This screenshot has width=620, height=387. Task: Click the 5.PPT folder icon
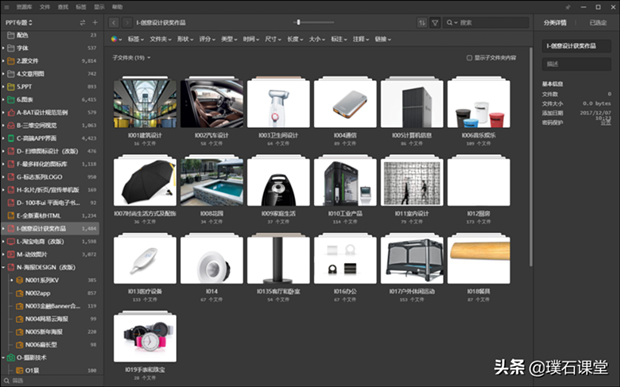click(11, 87)
